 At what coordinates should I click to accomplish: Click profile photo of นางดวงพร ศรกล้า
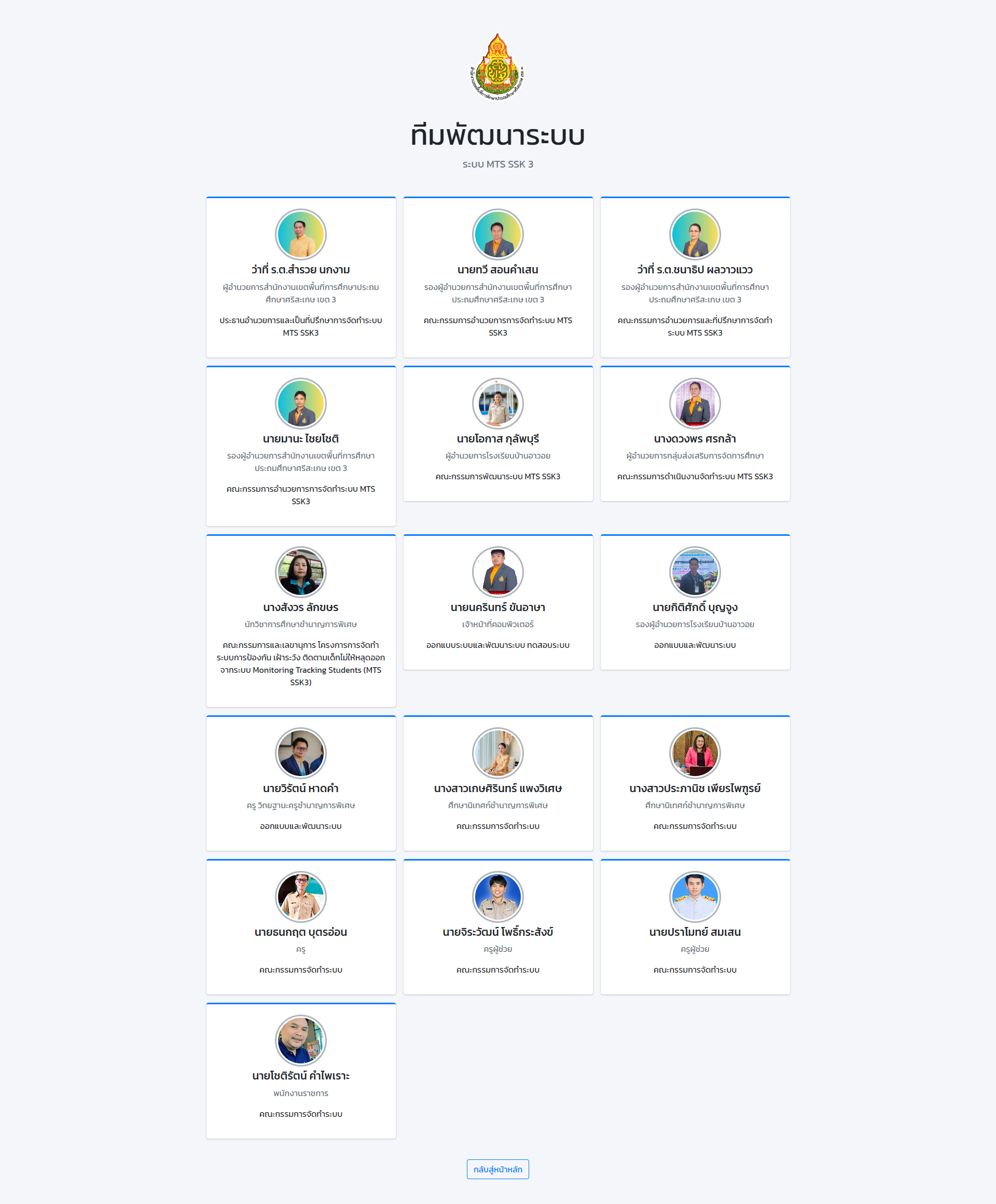tap(695, 404)
